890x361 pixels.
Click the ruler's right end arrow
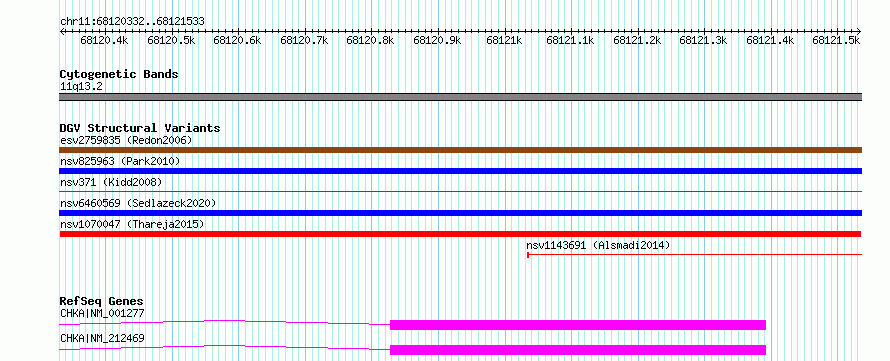859,31
